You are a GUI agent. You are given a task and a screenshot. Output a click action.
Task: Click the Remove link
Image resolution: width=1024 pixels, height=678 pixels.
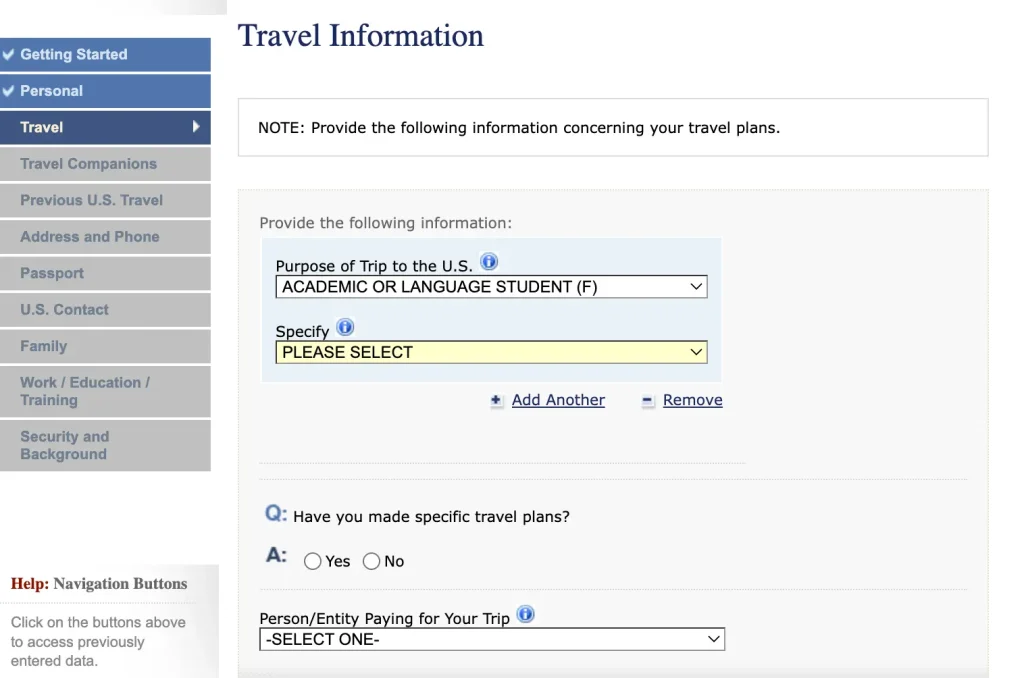pos(692,400)
